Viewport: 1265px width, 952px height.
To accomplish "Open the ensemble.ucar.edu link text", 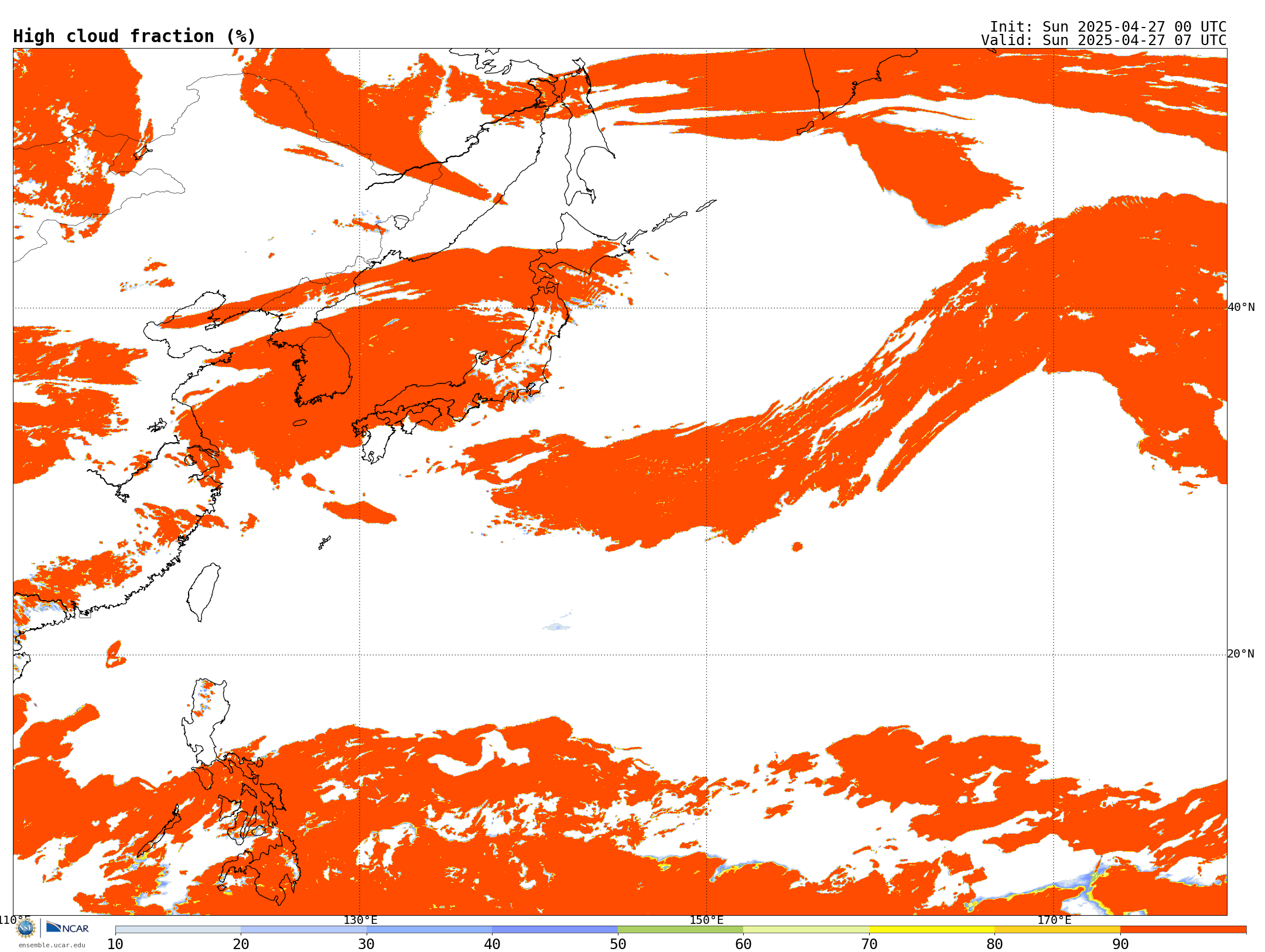I will [x=52, y=945].
